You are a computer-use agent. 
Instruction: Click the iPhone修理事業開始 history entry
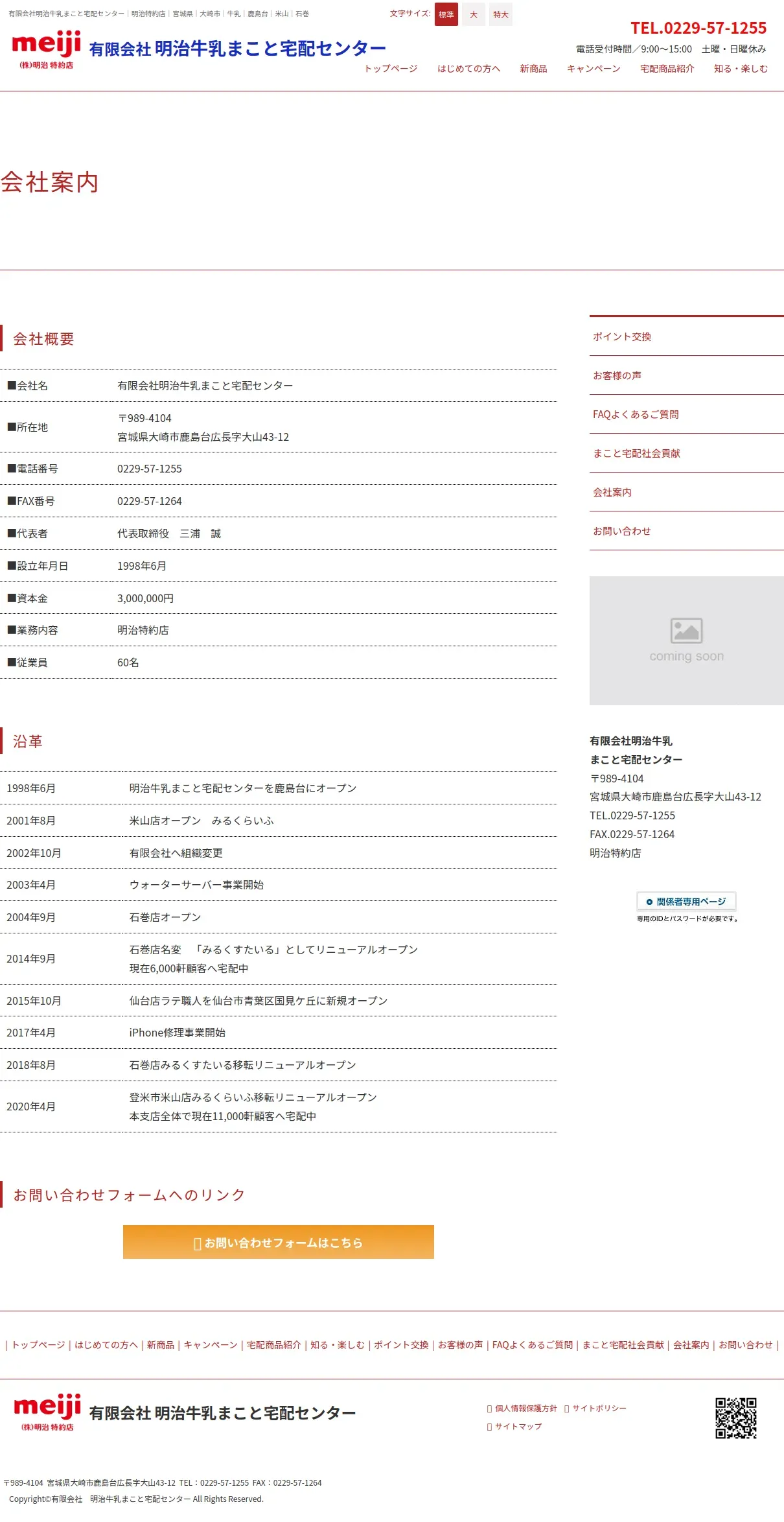click(177, 1033)
